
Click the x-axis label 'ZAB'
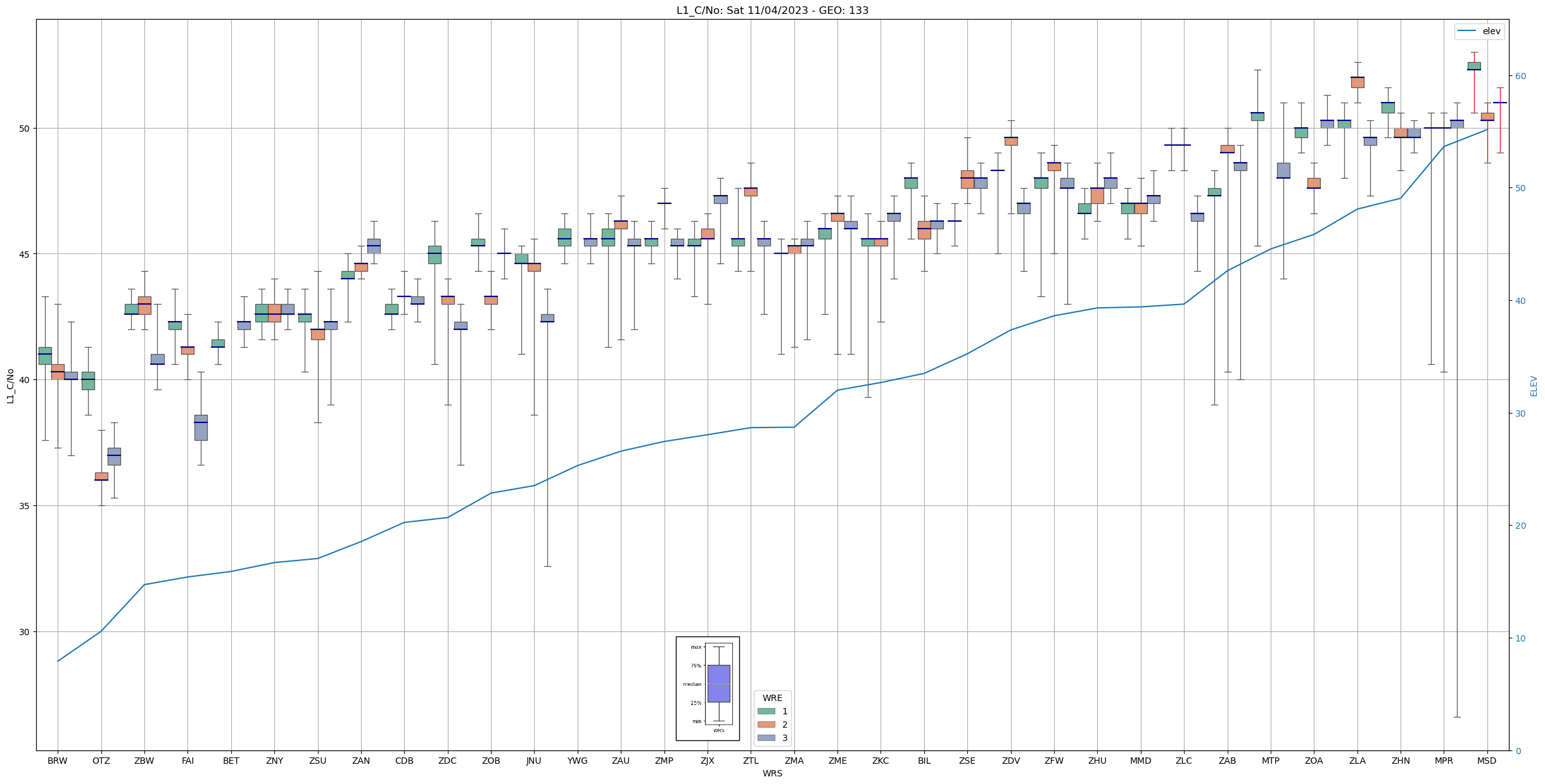(1228, 761)
